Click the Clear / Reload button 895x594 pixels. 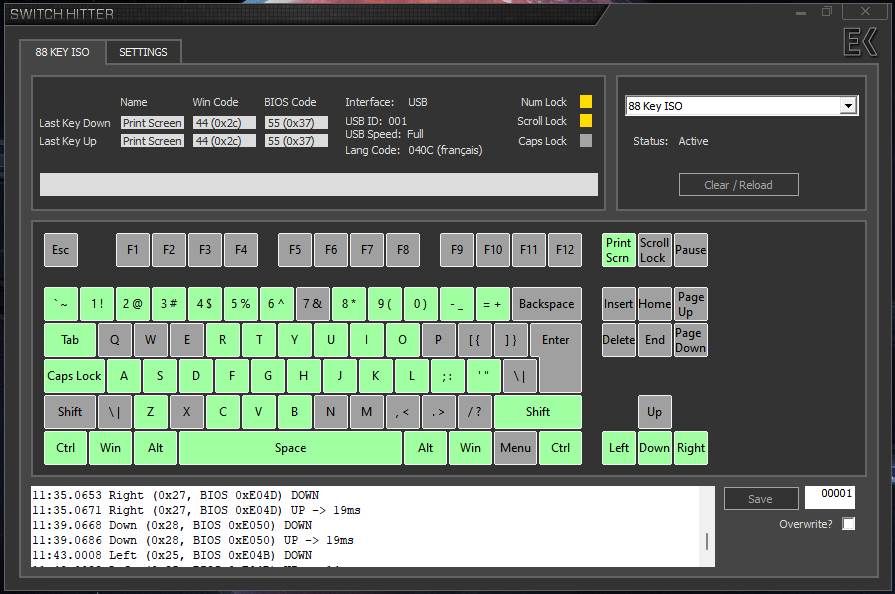coord(738,185)
